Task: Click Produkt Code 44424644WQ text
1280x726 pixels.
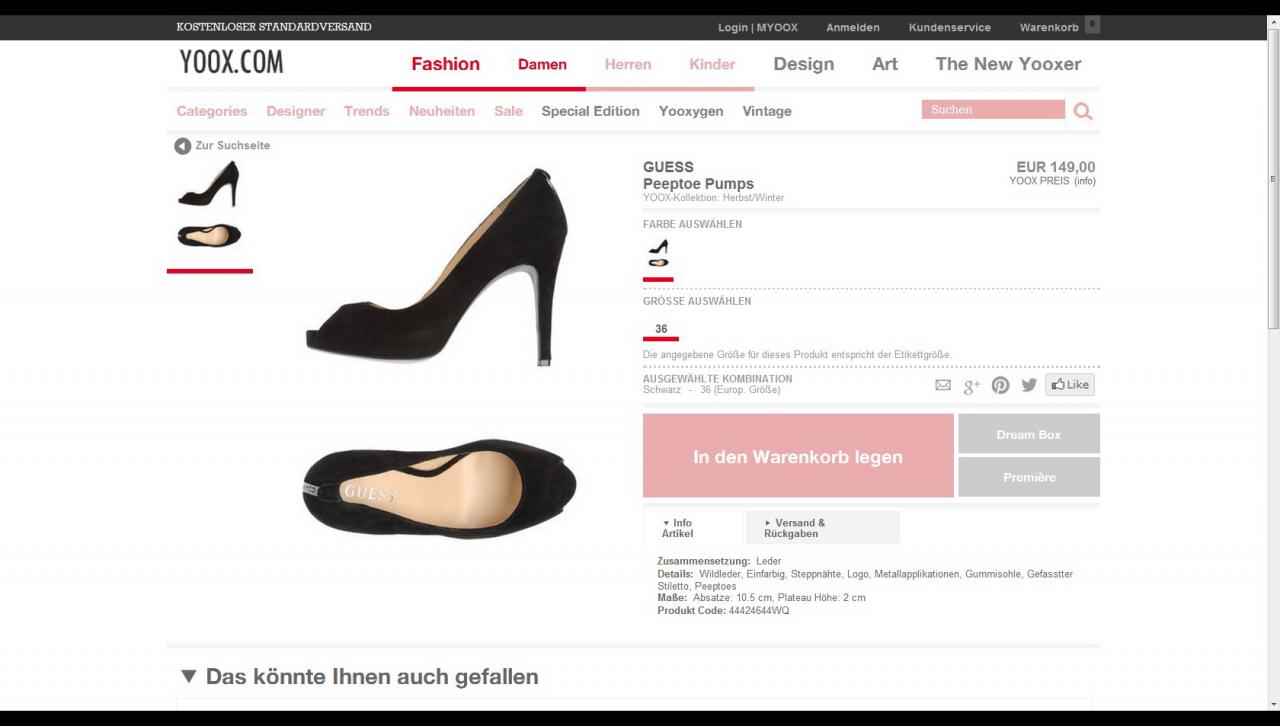Action: point(723,611)
